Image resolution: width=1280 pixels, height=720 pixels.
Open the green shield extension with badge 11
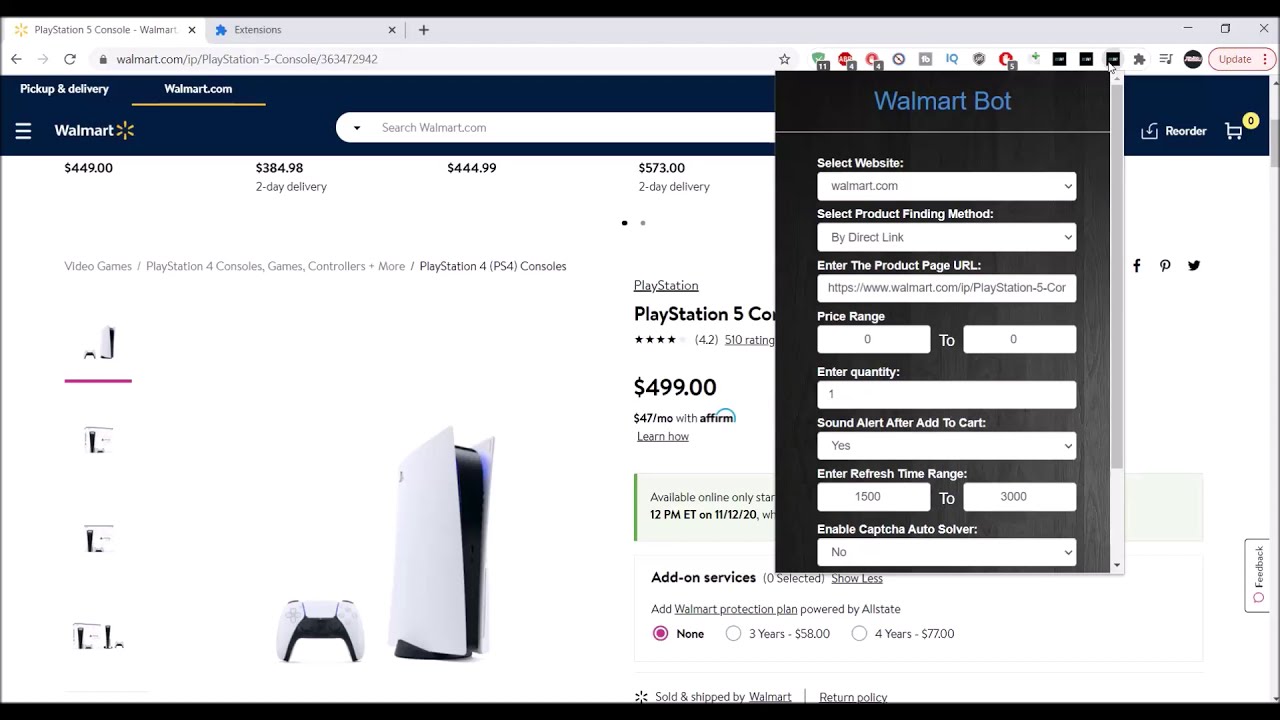(819, 59)
